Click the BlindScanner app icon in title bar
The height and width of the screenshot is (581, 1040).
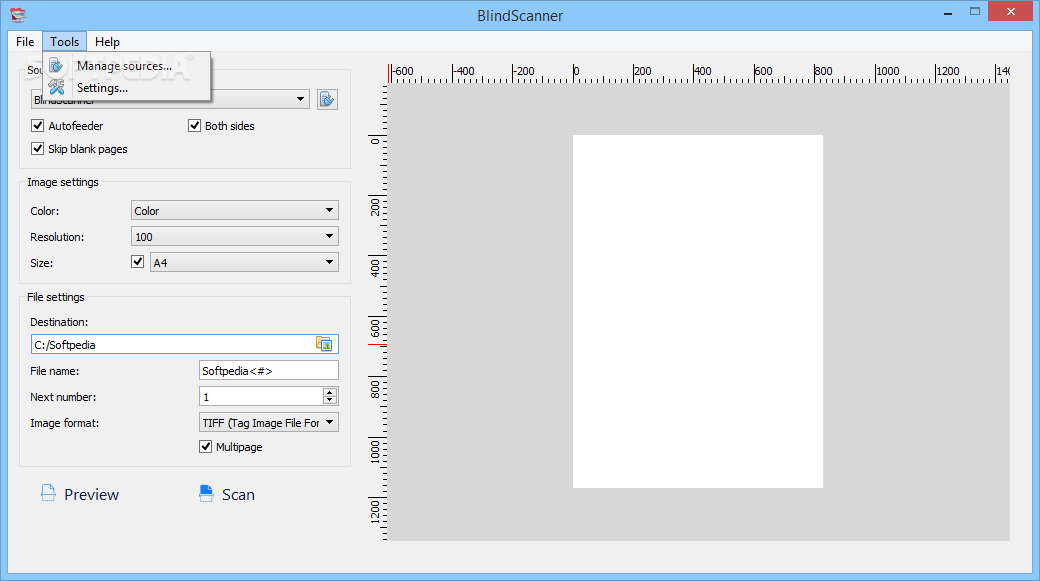pyautogui.click(x=18, y=15)
